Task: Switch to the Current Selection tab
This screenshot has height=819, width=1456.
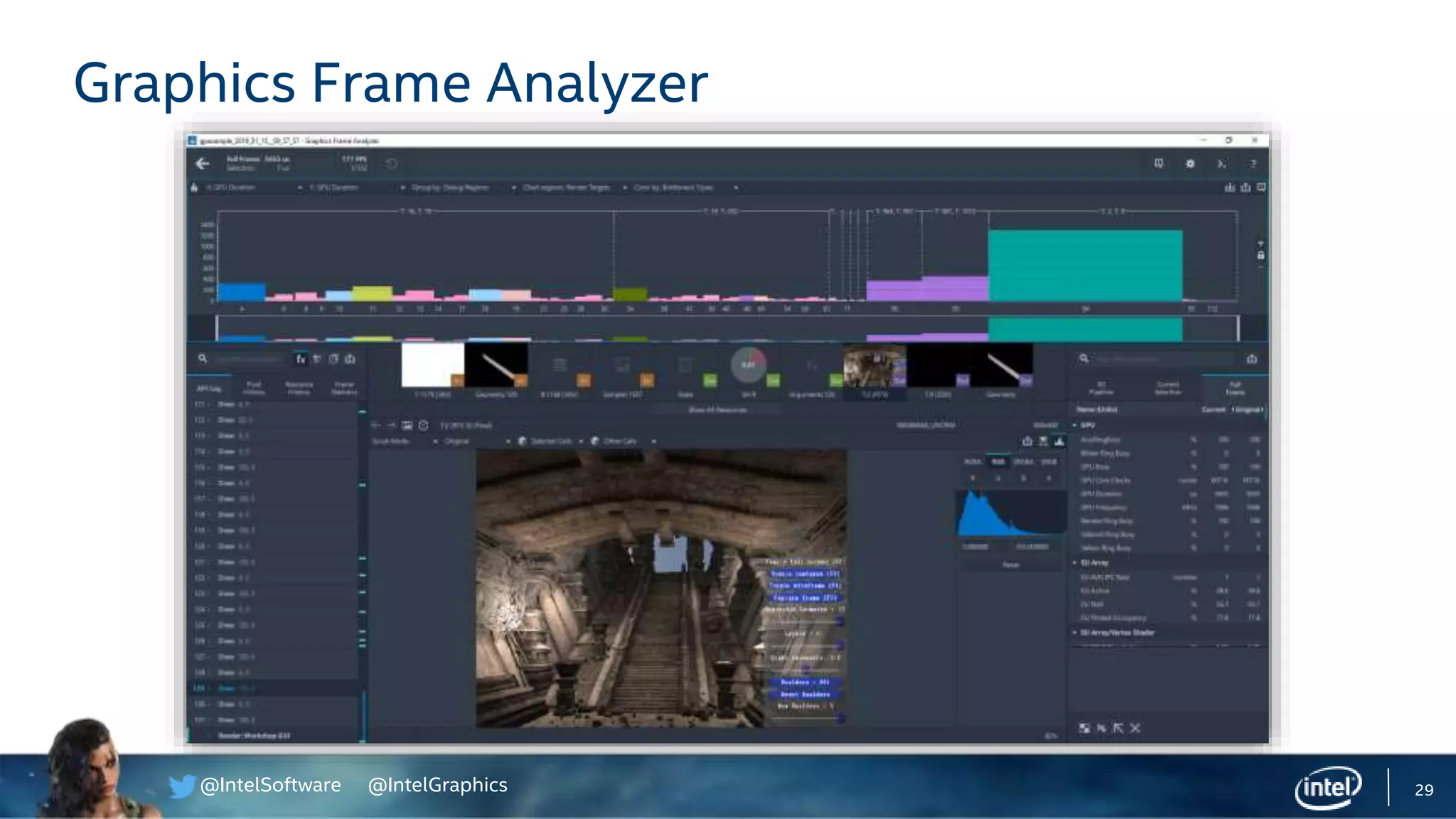Action: 1167,388
